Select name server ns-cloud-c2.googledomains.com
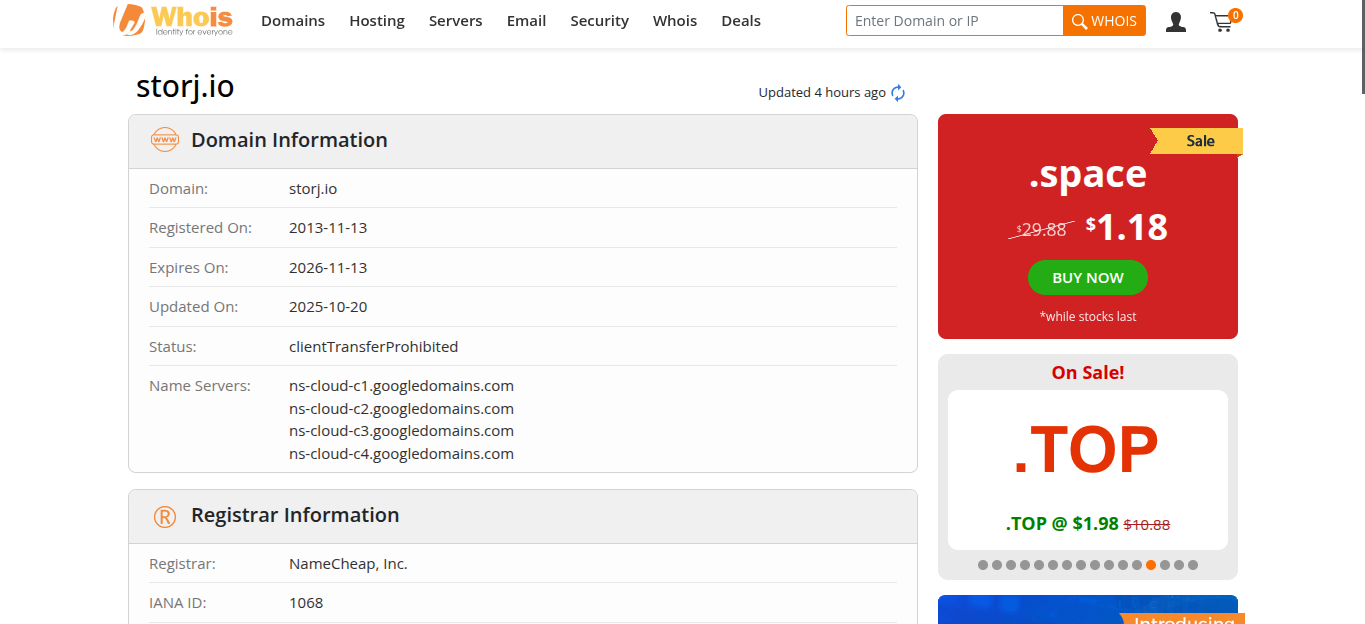This screenshot has height=624, width=1365. (x=401, y=409)
